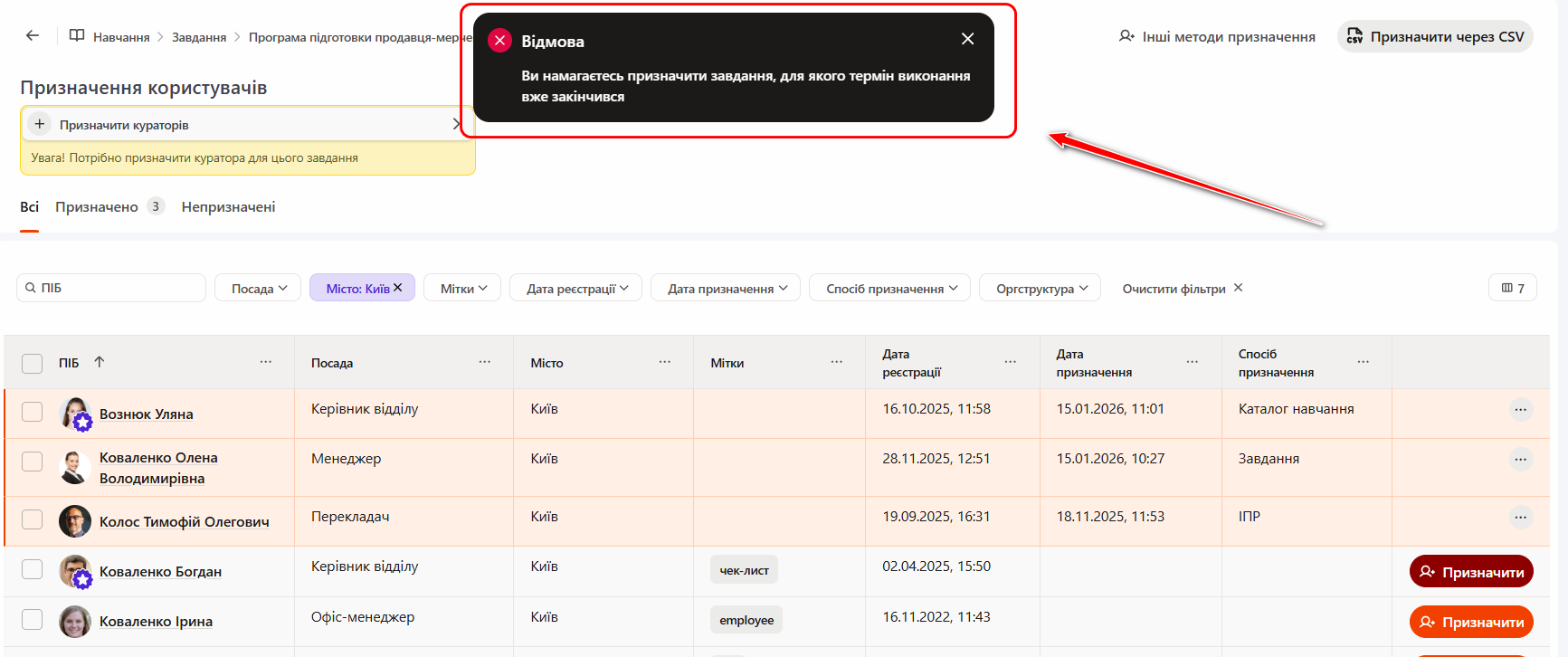
Task: Expand the Оргструктура filter dropdown
Action: click(1040, 288)
